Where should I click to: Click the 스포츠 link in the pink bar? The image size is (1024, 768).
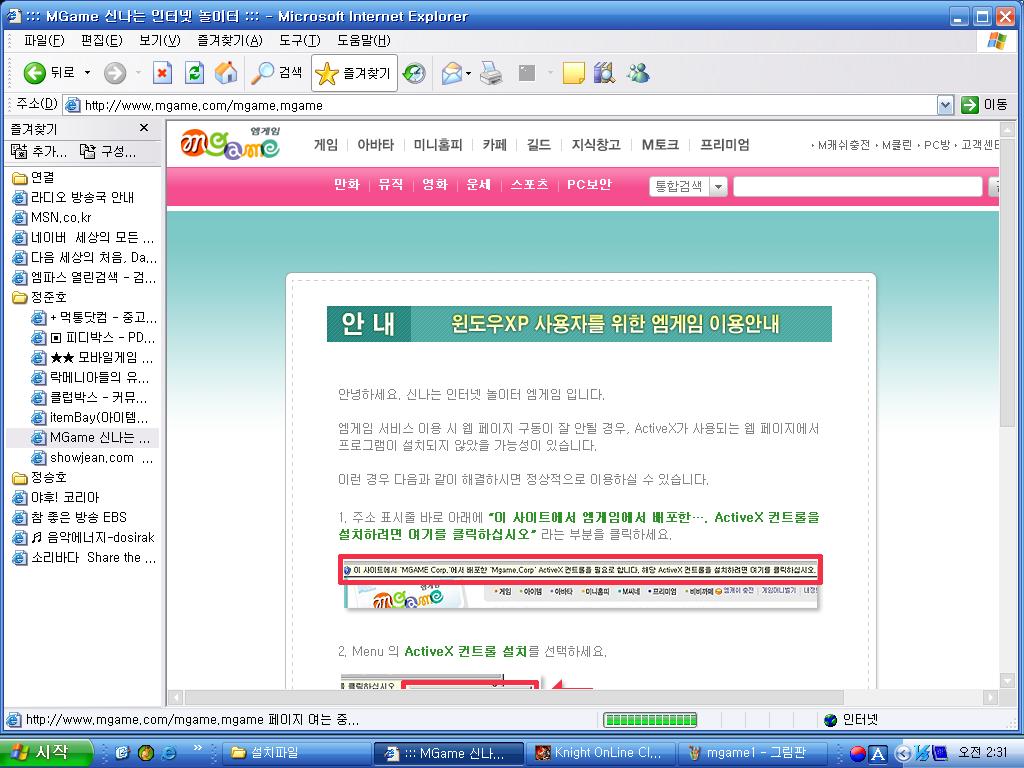(529, 185)
